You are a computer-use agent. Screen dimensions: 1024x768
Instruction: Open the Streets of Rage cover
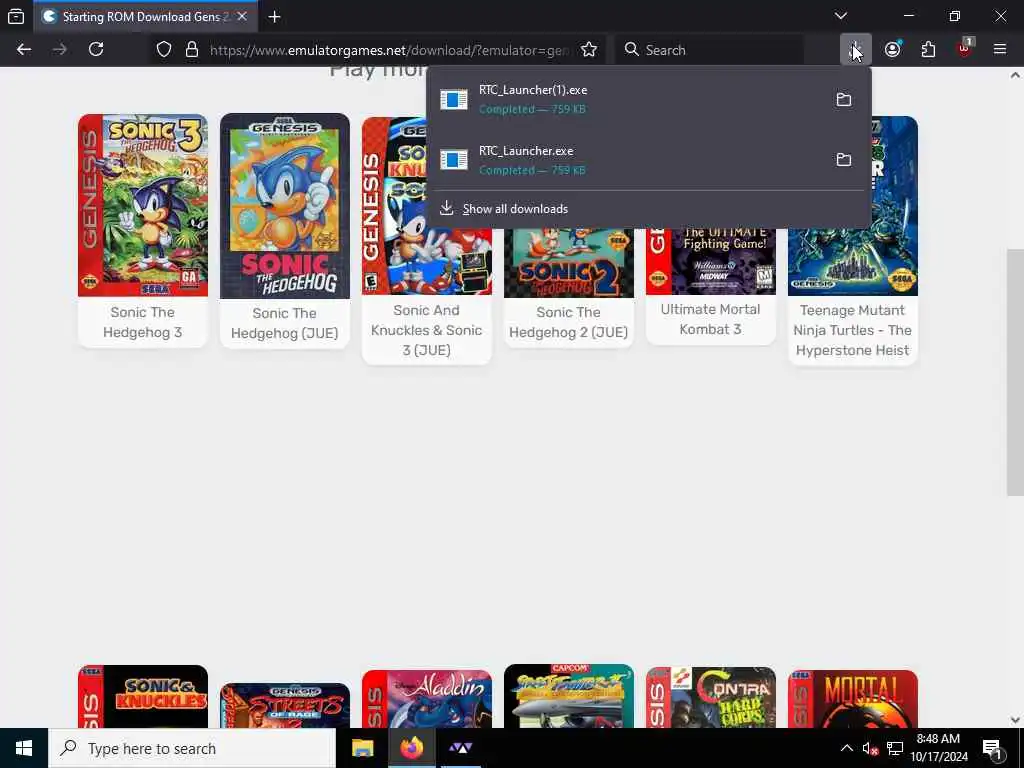click(x=285, y=705)
